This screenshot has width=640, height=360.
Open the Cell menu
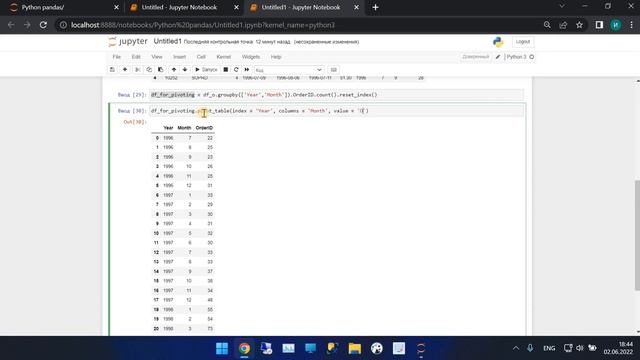click(201, 57)
